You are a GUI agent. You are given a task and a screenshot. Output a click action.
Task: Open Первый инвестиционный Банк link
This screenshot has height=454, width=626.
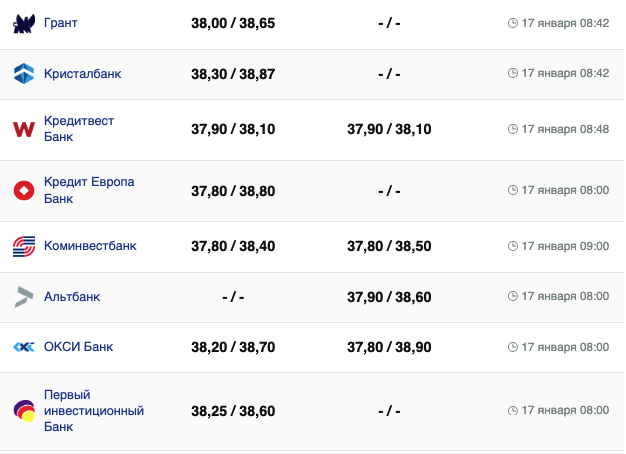pos(94,410)
